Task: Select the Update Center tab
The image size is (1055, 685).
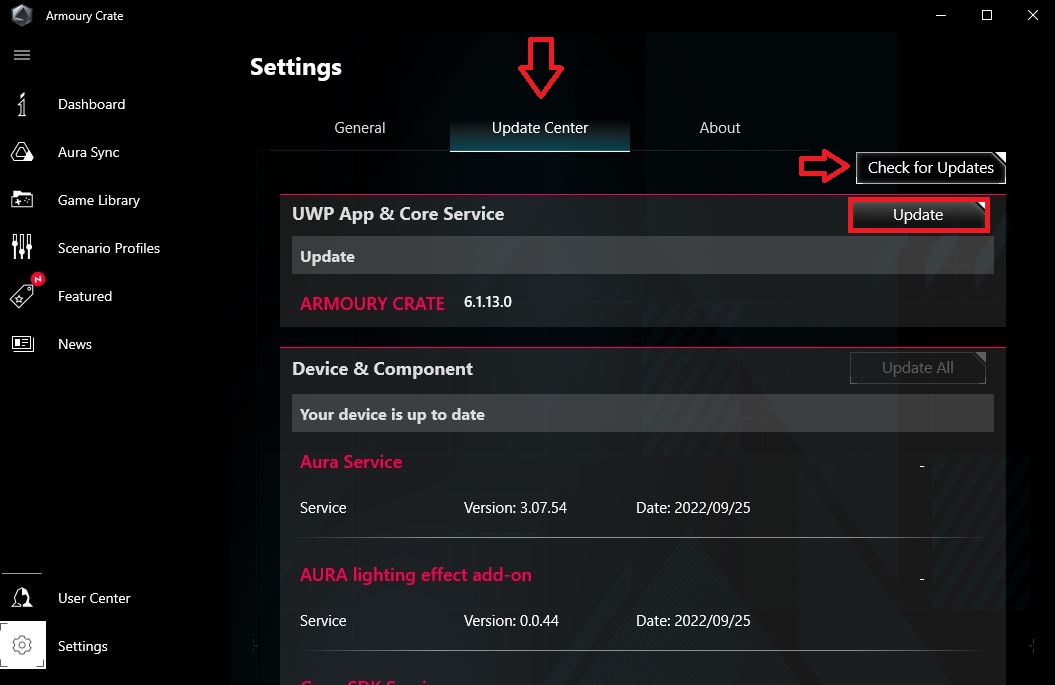Action: 540,128
